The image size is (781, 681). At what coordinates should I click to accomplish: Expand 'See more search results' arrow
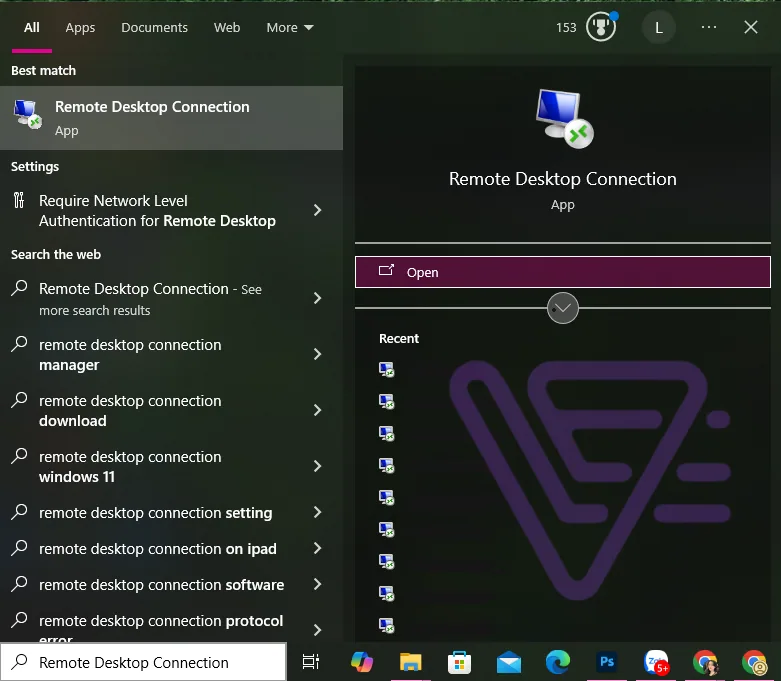click(317, 298)
